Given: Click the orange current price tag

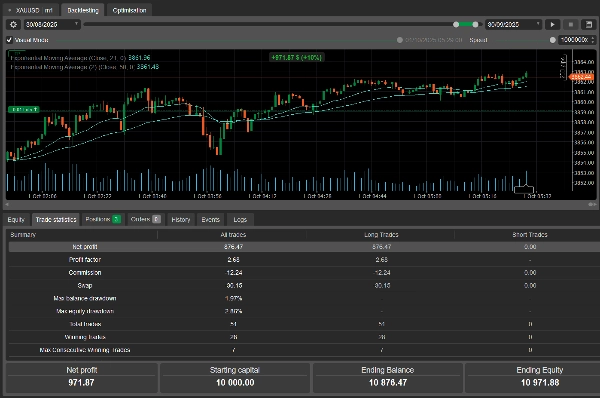Looking at the screenshot, I should pos(582,77).
